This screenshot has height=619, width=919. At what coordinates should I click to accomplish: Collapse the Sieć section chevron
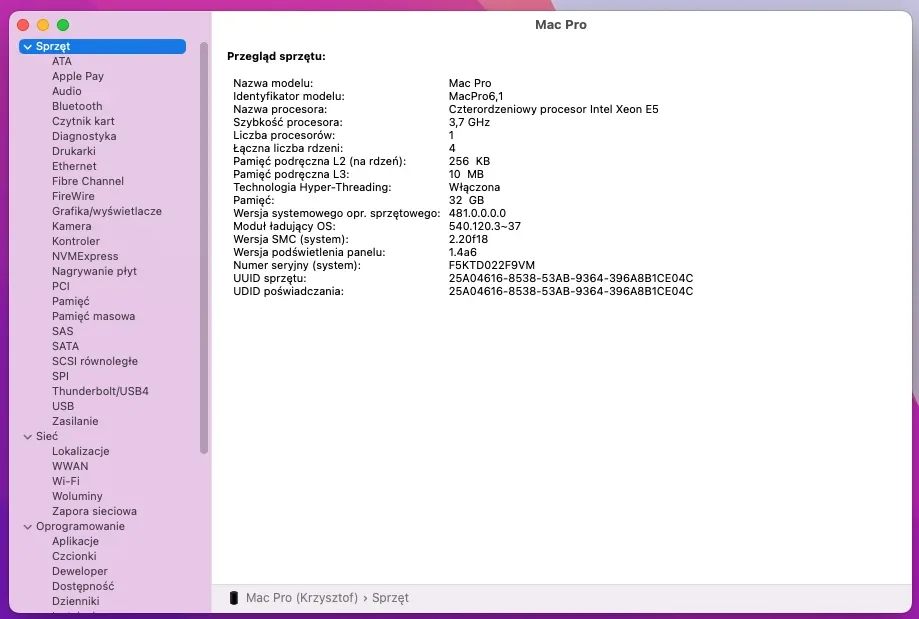[28, 437]
